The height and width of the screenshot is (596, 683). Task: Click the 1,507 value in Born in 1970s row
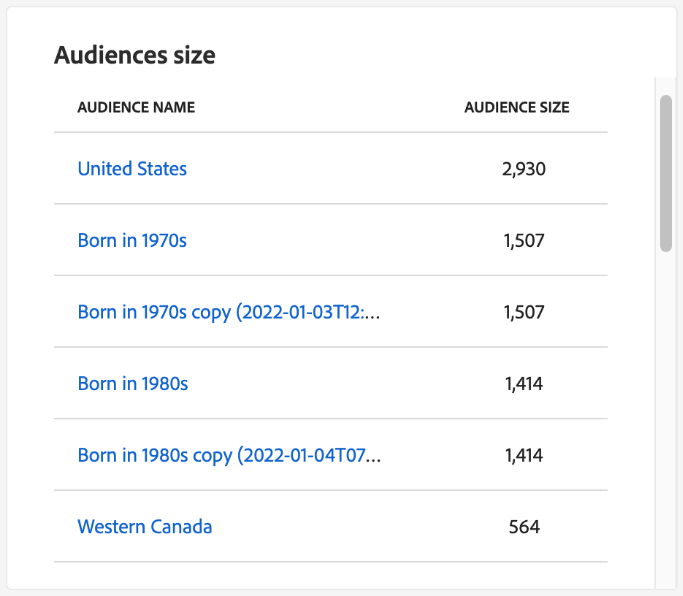coord(524,241)
